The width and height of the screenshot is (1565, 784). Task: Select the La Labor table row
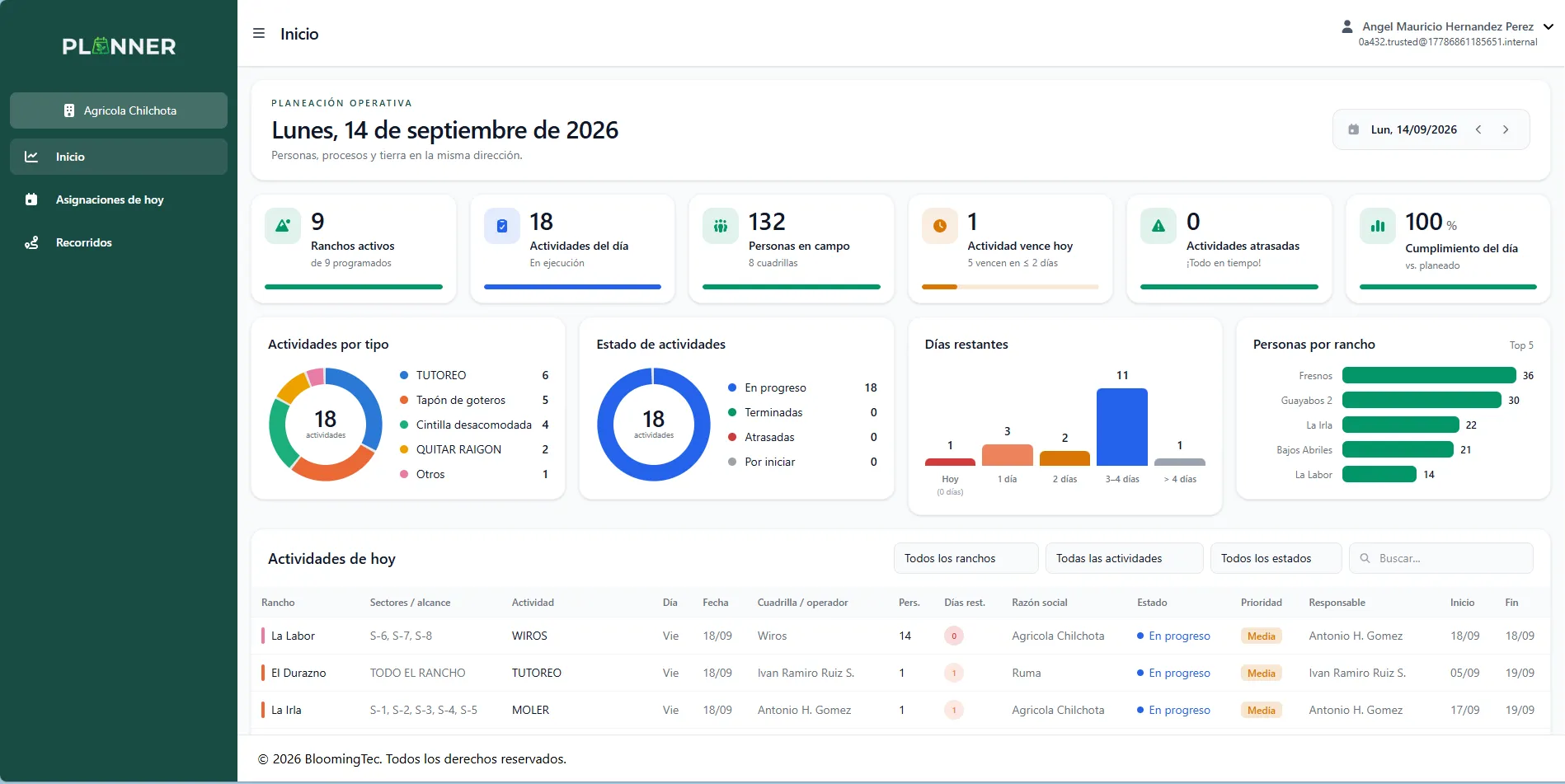pos(901,636)
